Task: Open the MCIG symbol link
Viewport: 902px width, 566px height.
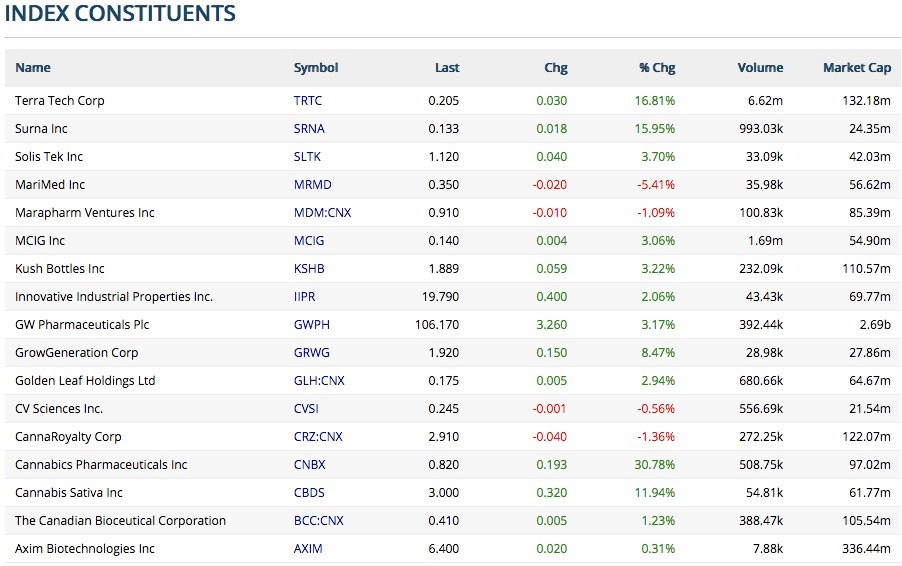Action: click(x=309, y=240)
